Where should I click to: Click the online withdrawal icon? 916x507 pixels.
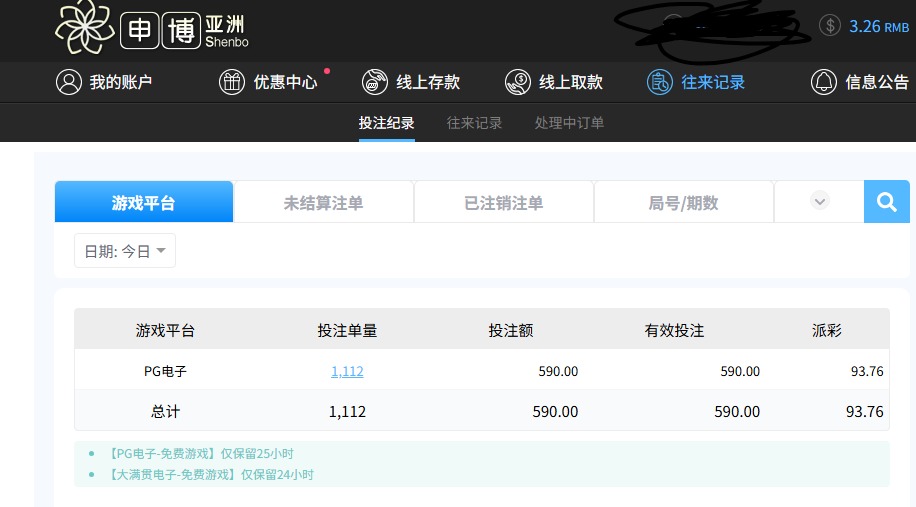click(x=517, y=82)
